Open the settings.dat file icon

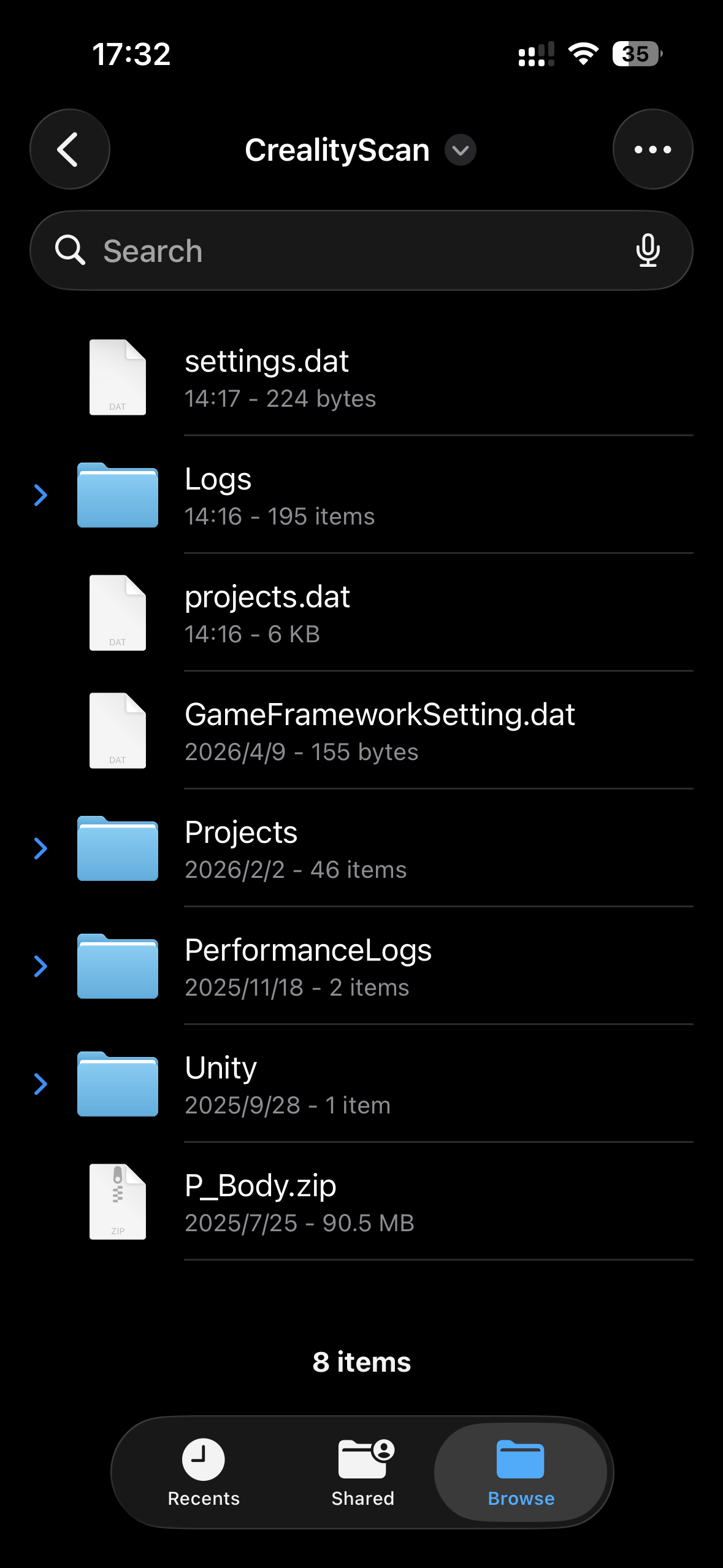click(118, 377)
